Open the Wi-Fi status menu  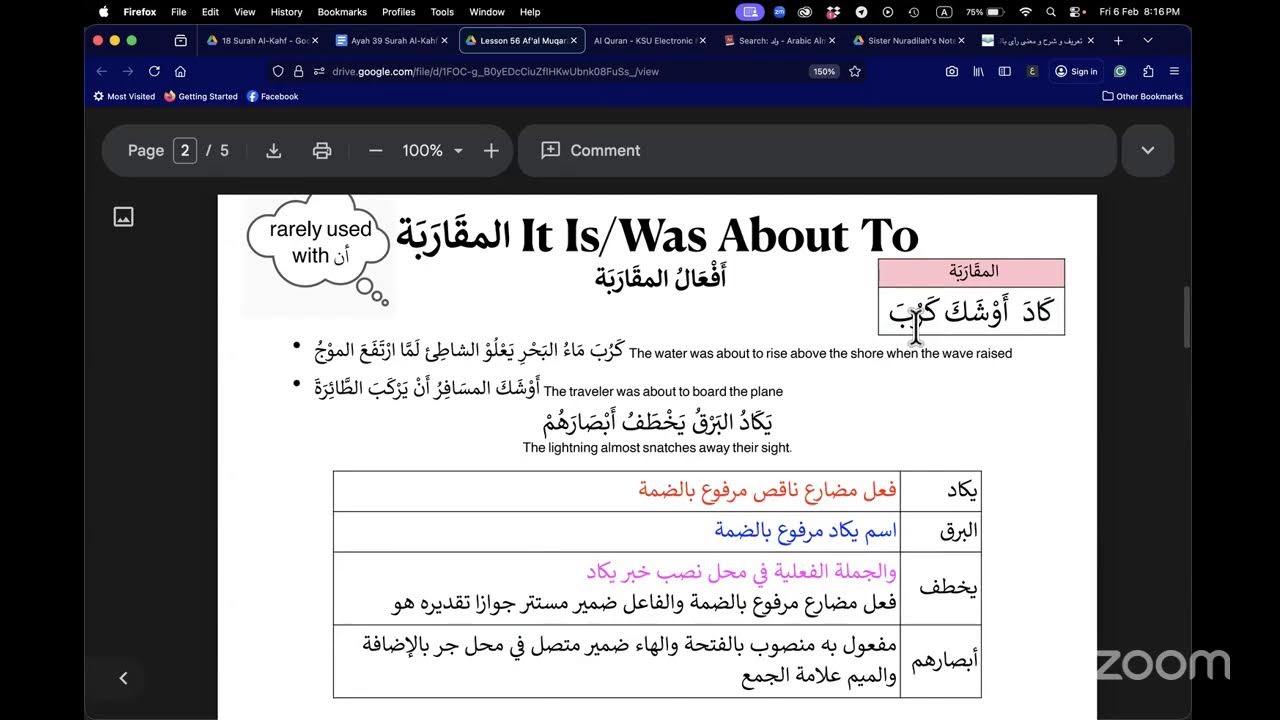click(x=1025, y=12)
